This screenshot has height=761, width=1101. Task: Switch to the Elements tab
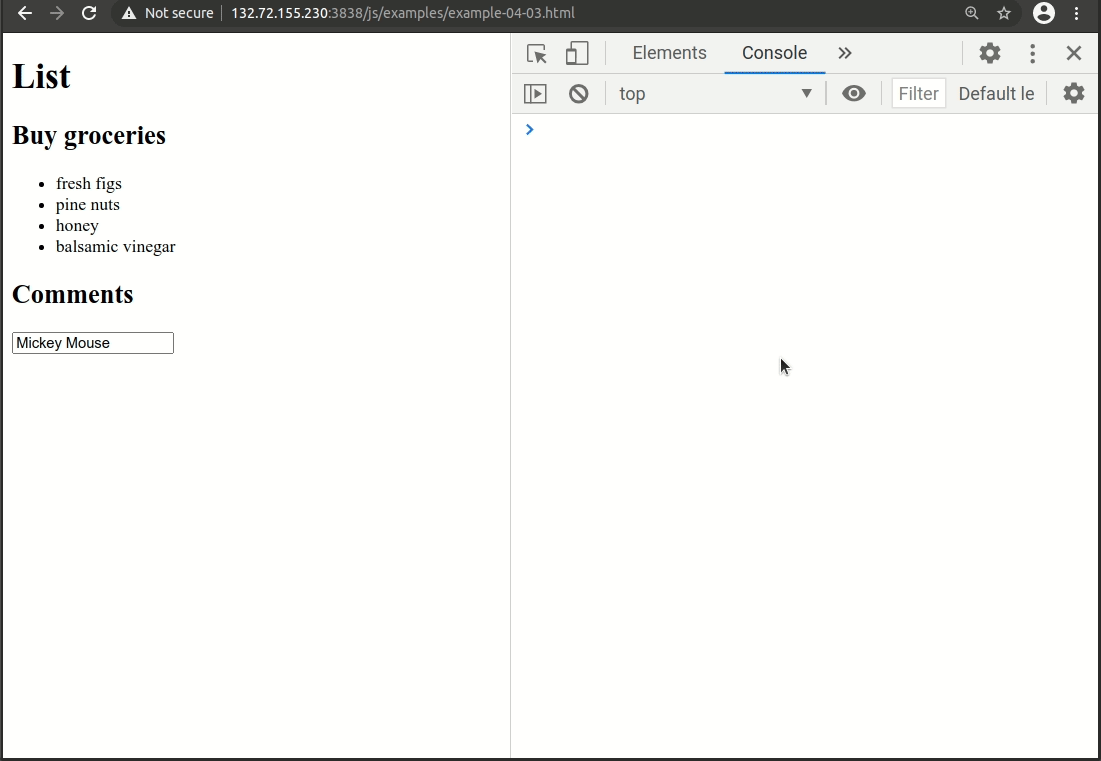pyautogui.click(x=669, y=53)
